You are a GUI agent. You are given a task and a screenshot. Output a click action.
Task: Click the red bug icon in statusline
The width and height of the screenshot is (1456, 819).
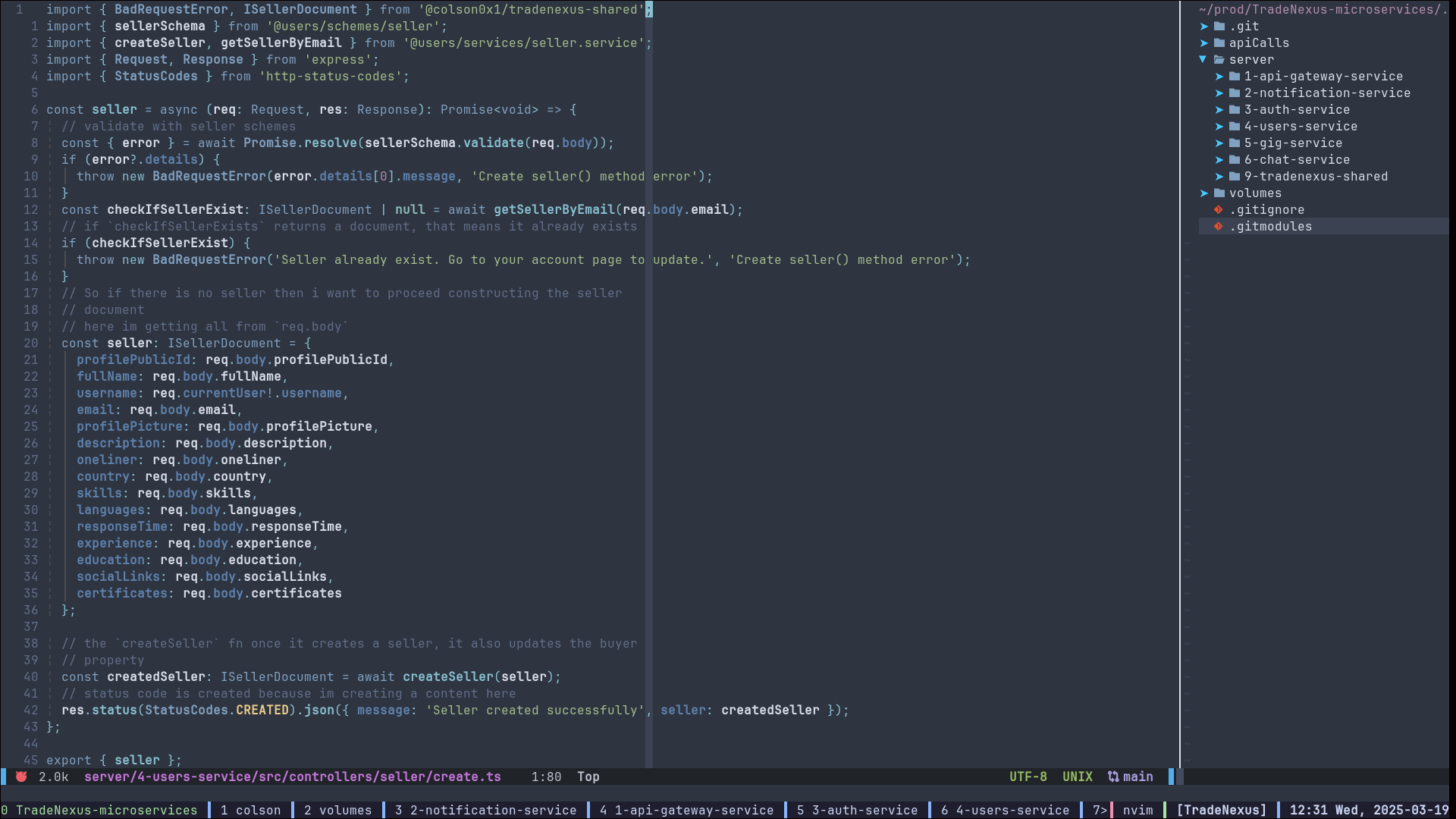click(x=21, y=777)
